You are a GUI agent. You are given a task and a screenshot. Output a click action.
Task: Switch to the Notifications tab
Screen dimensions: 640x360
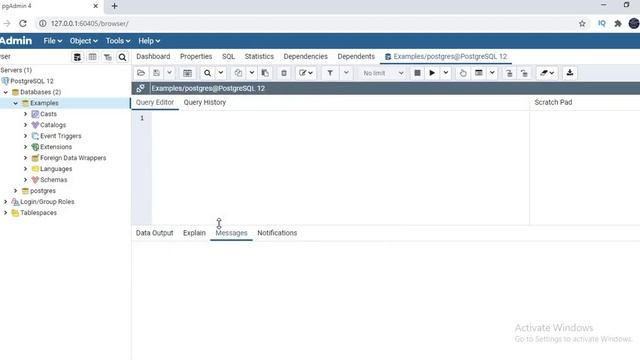[277, 233]
